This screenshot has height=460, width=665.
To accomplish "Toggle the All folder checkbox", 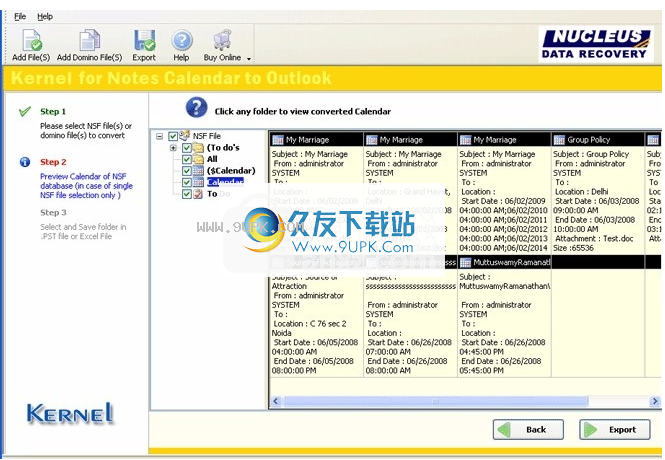I will (187, 159).
